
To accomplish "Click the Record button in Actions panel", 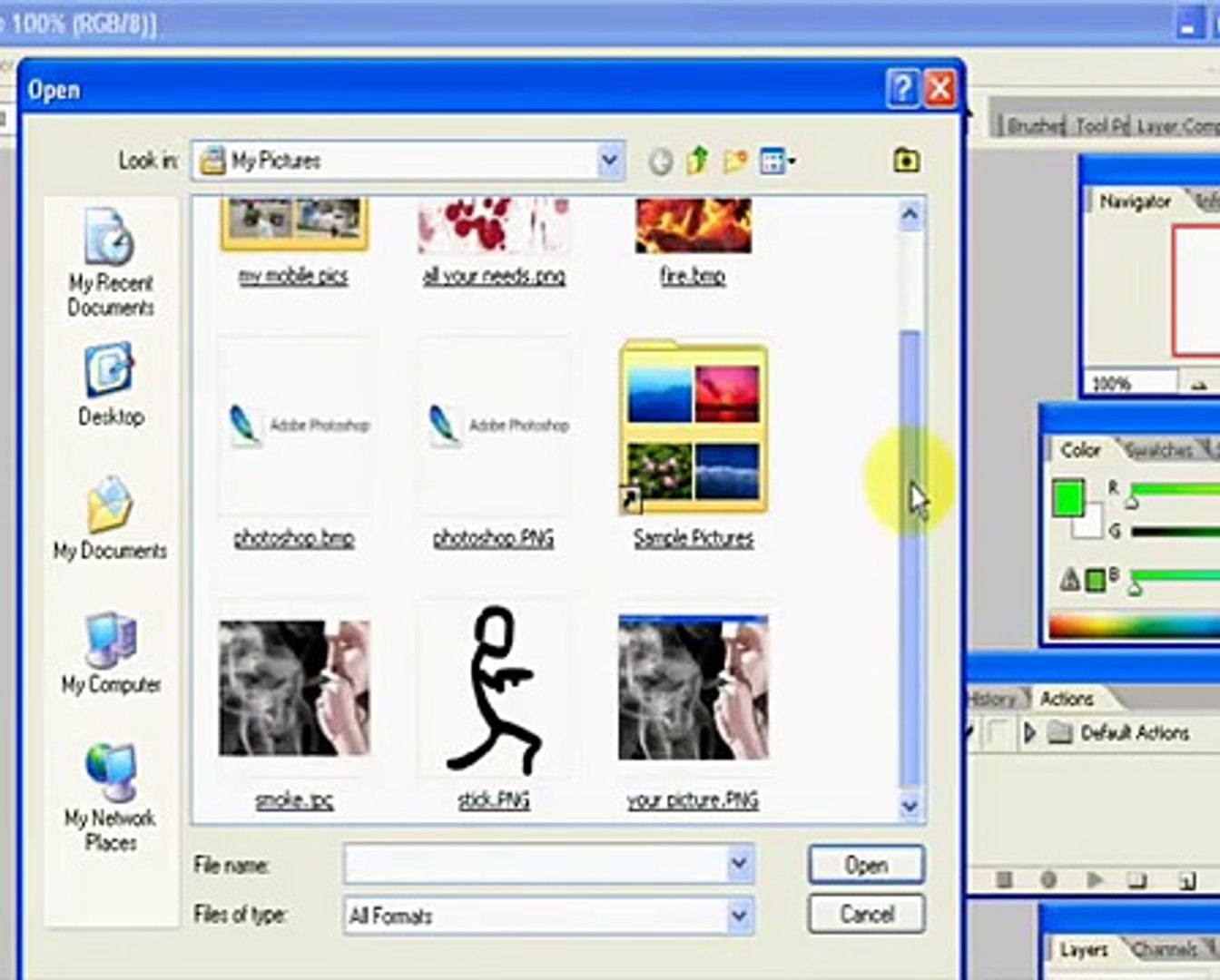I will (x=1048, y=879).
